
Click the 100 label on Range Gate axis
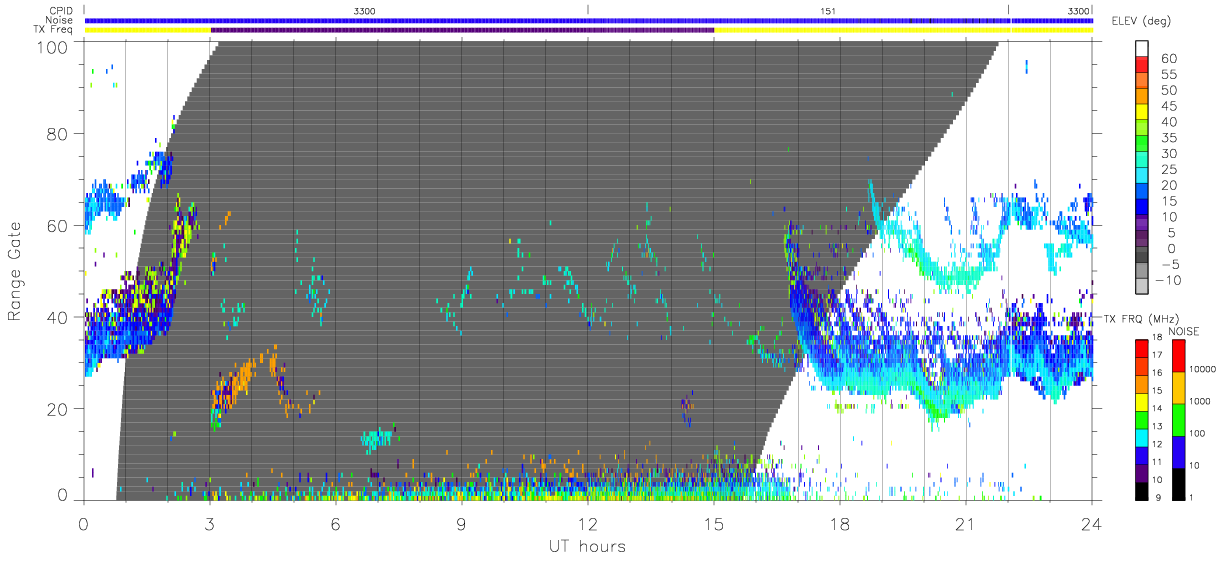(x=52, y=47)
